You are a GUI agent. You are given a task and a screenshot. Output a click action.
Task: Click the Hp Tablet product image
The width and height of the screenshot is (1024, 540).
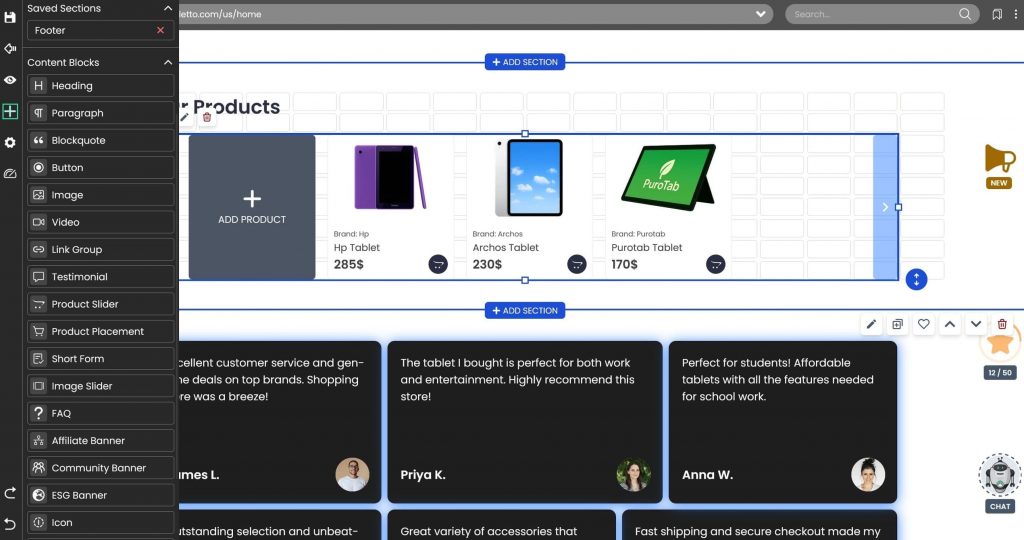(390, 178)
